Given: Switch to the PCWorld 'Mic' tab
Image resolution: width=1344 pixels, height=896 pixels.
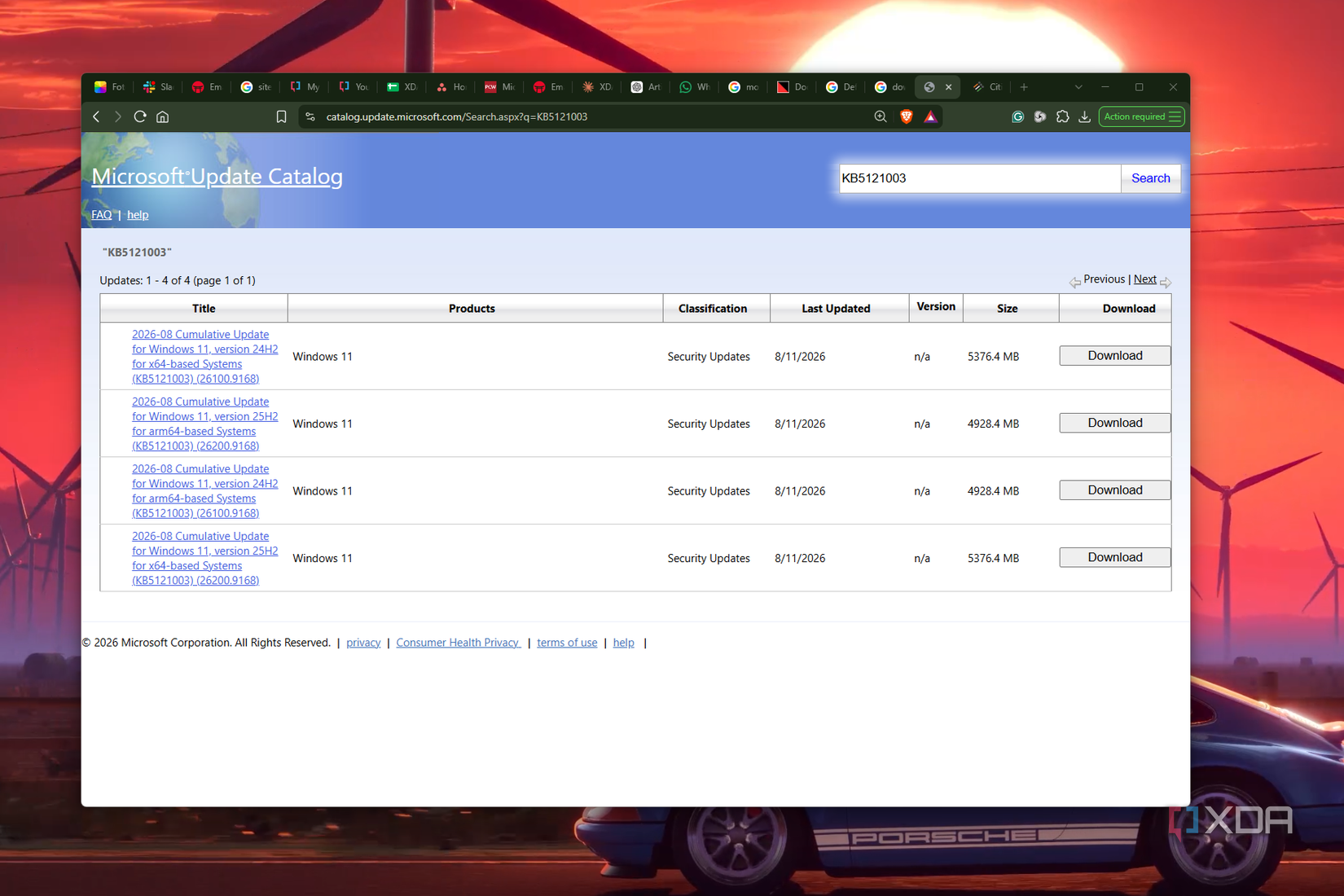Looking at the screenshot, I should [499, 87].
